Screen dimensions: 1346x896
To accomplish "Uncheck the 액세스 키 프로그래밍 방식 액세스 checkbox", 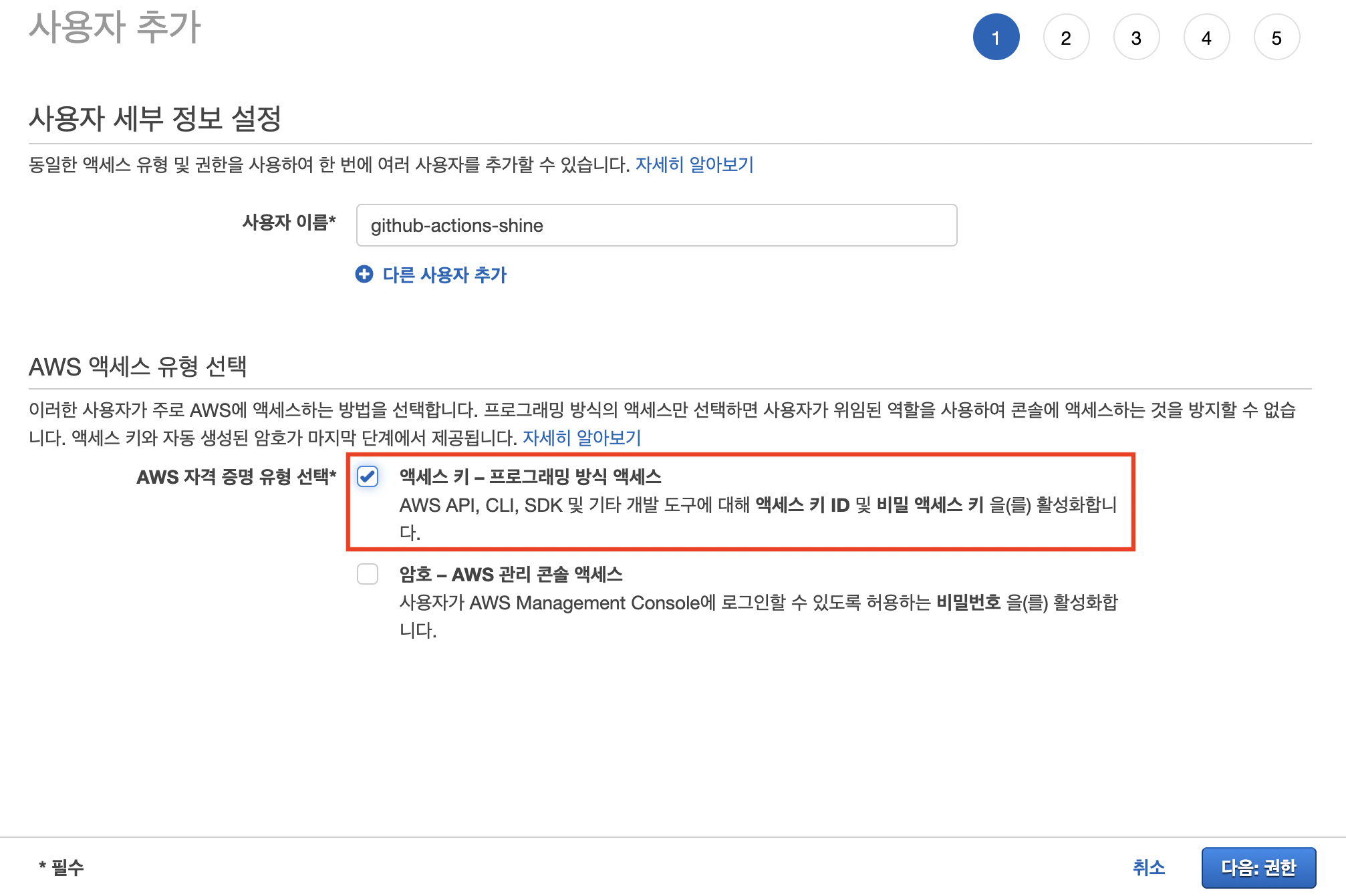I will pyautogui.click(x=368, y=476).
